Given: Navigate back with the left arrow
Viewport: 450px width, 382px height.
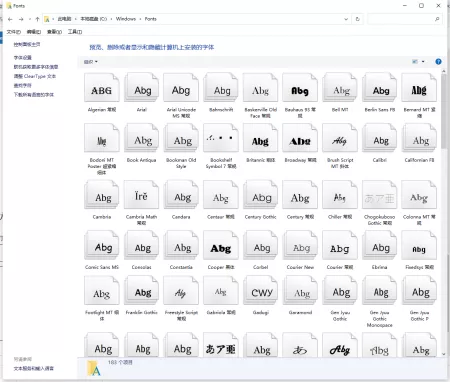Looking at the screenshot, I should 10,19.
